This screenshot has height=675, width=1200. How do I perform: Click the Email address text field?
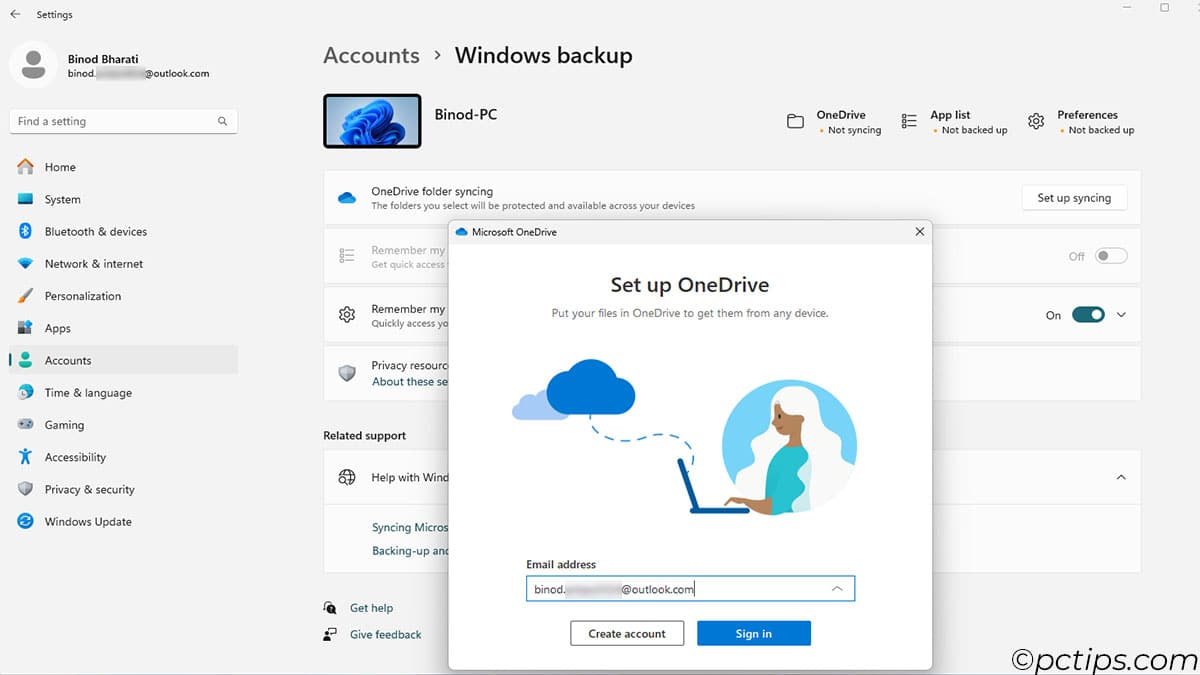click(670, 589)
